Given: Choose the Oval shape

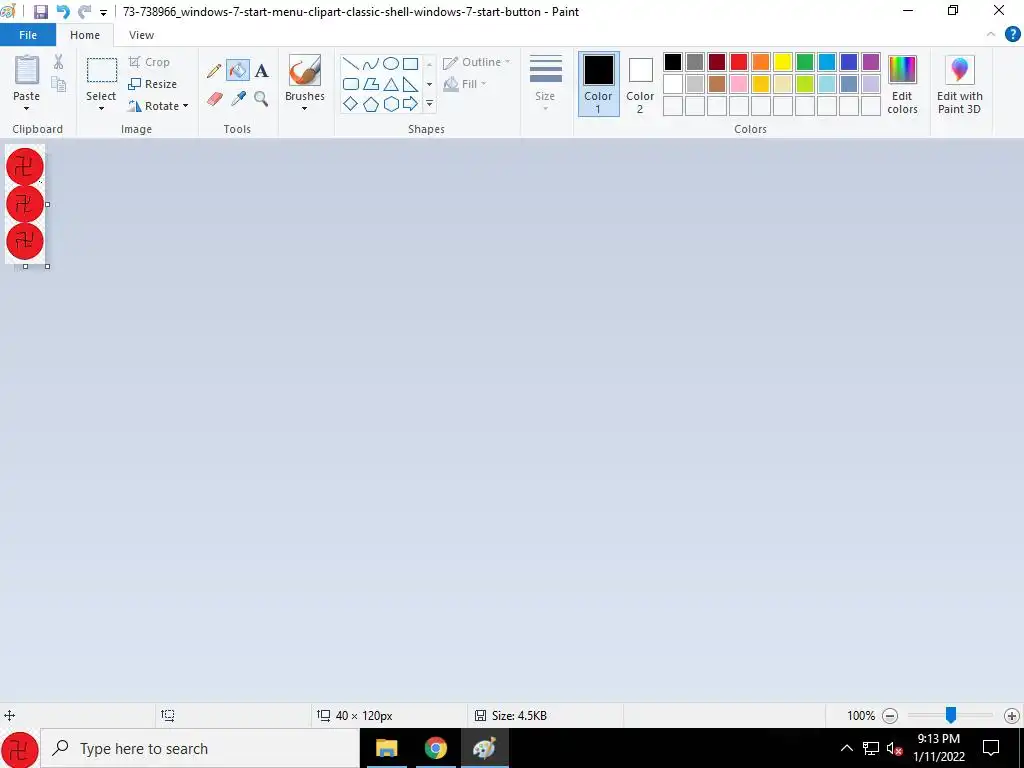Looking at the screenshot, I should click(x=391, y=64).
